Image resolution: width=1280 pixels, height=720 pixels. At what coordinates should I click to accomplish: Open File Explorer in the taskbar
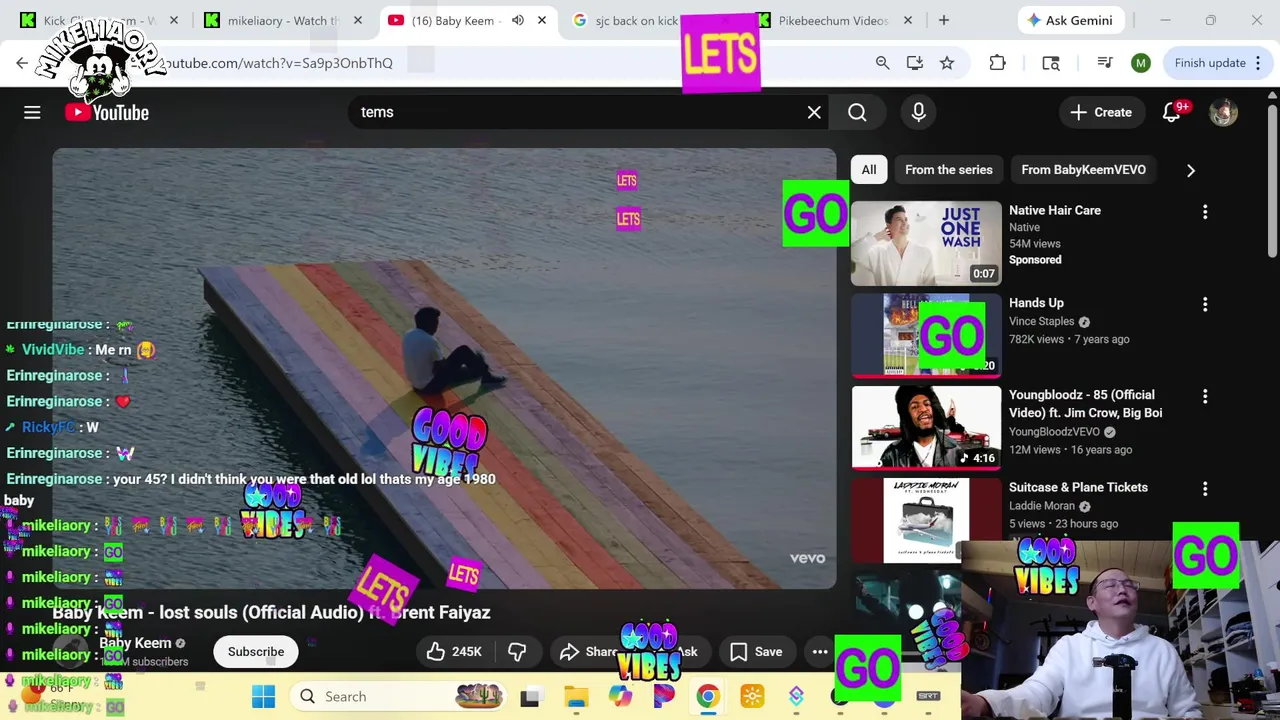pyautogui.click(x=576, y=696)
